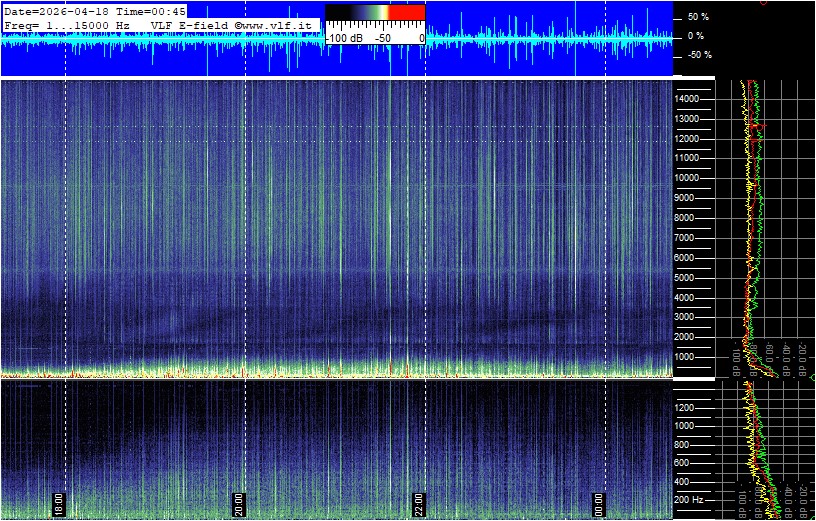Image resolution: width=816 pixels, height=521 pixels.
Task: Select the 00:00 time marker label
Action: point(598,504)
